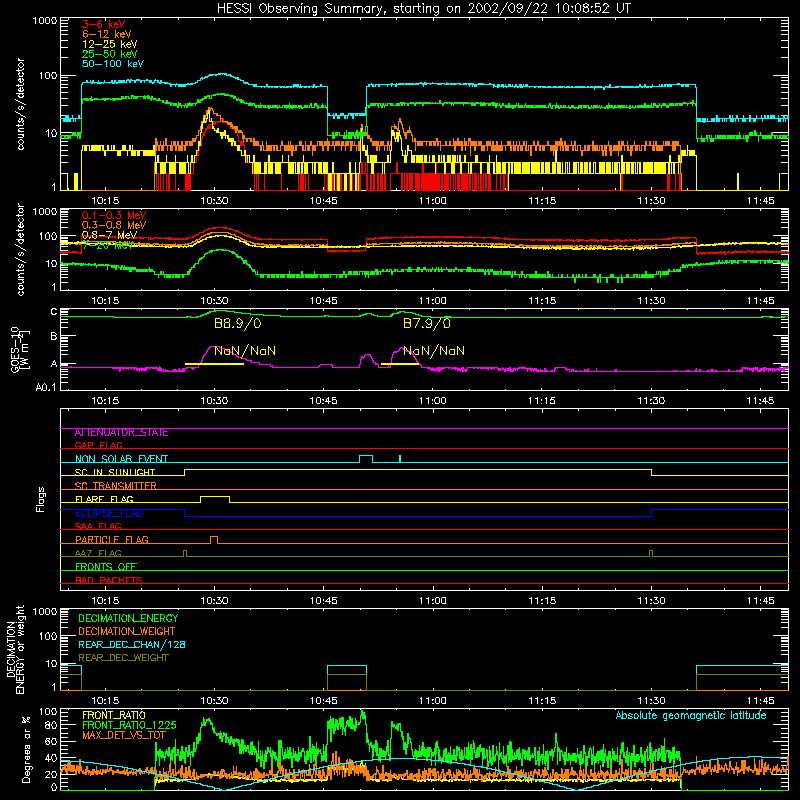Click the FLARE_FLAG raised pulse marker
This screenshot has height=800, width=800.
click(215, 499)
